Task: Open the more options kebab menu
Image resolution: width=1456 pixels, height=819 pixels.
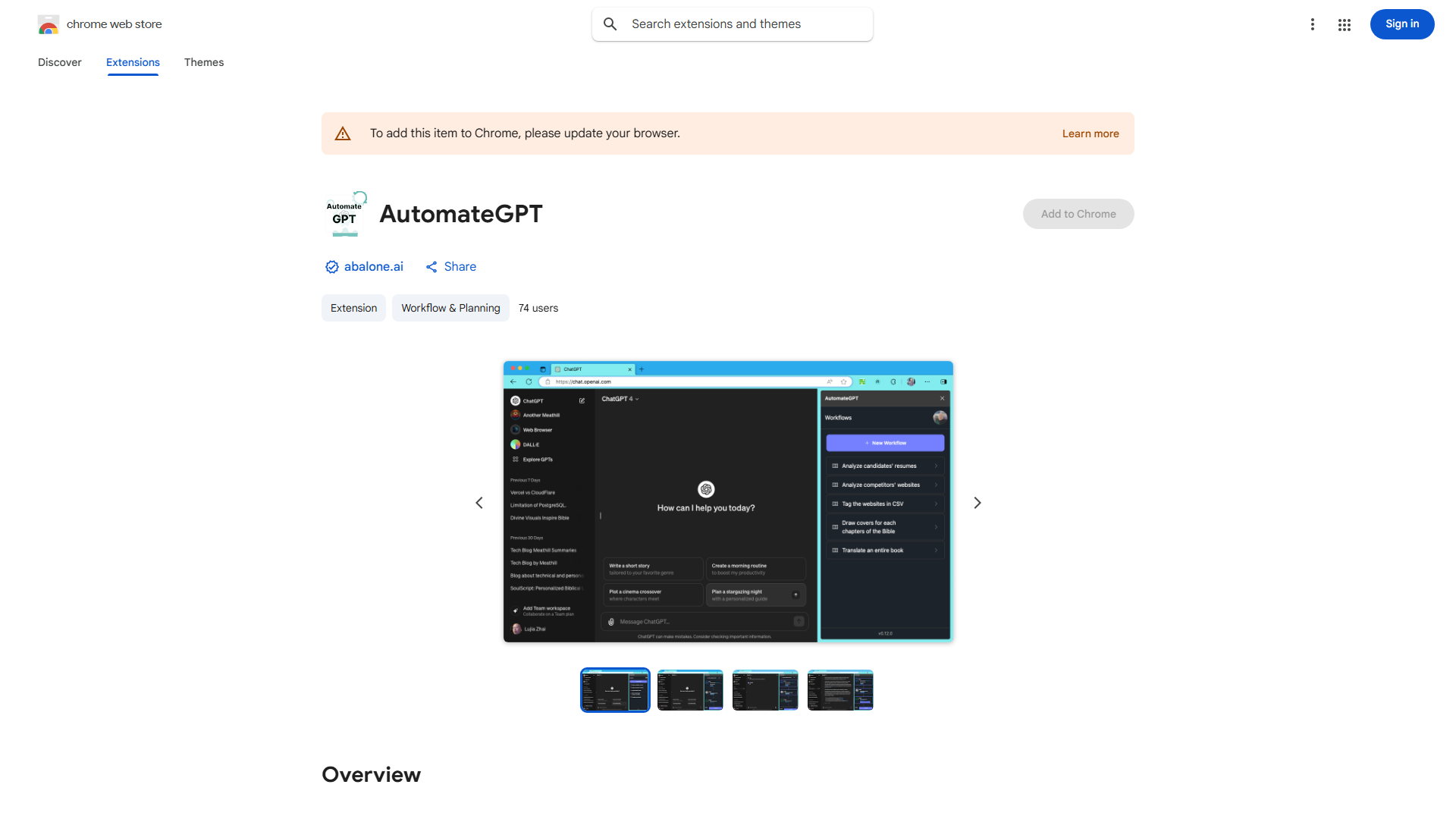Action: click(x=1313, y=24)
